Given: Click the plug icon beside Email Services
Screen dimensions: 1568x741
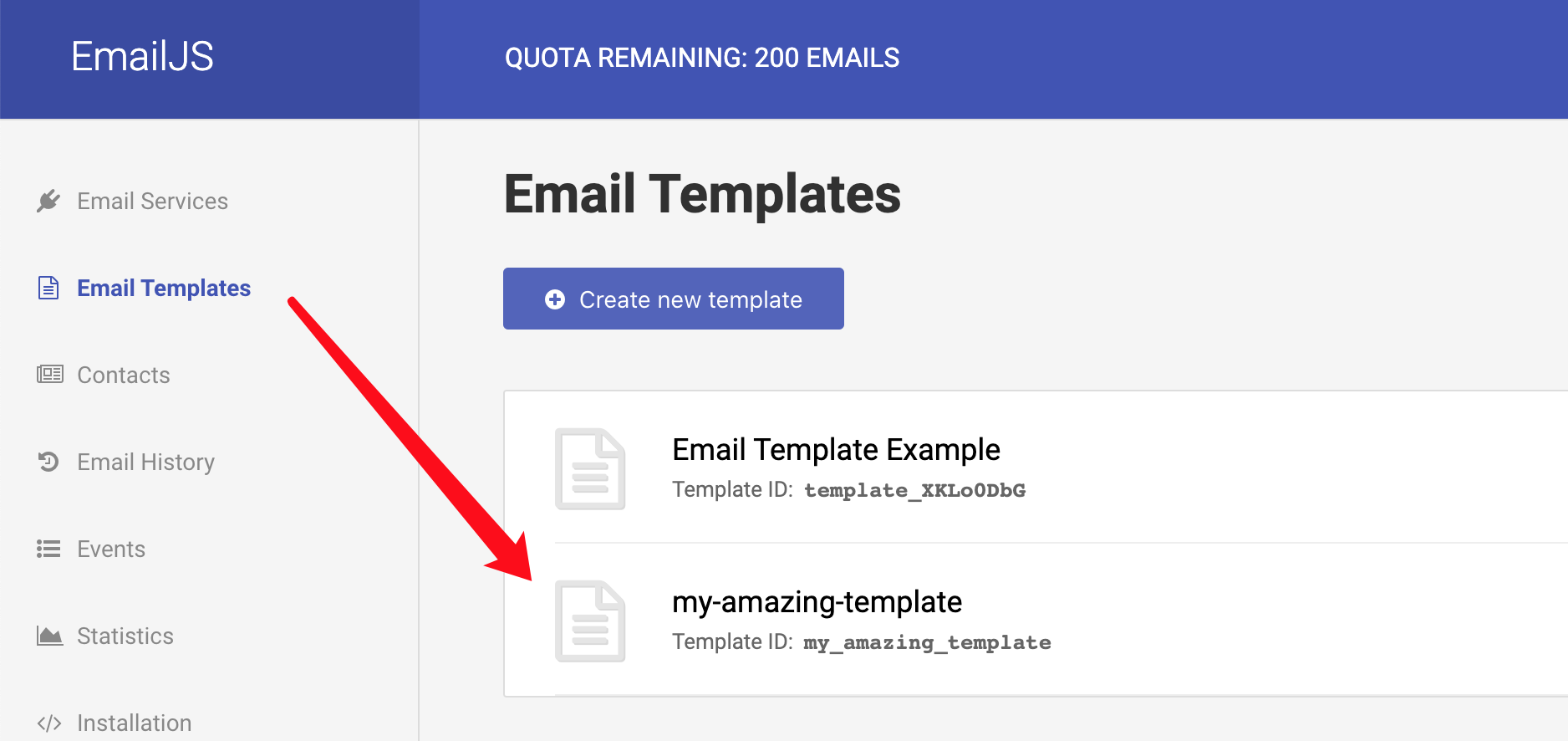Looking at the screenshot, I should click(48, 201).
